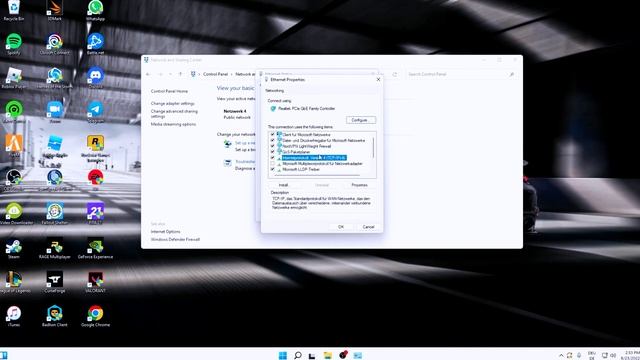The image size is (640, 360).
Task: Launch the CurseForge desktop shortcut
Action: (54, 282)
